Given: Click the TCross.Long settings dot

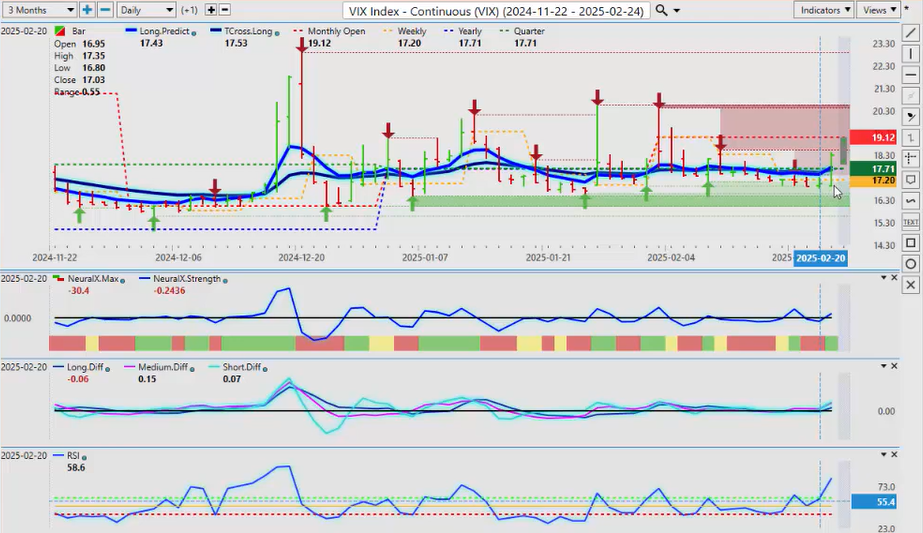Looking at the screenshot, I should point(277,33).
